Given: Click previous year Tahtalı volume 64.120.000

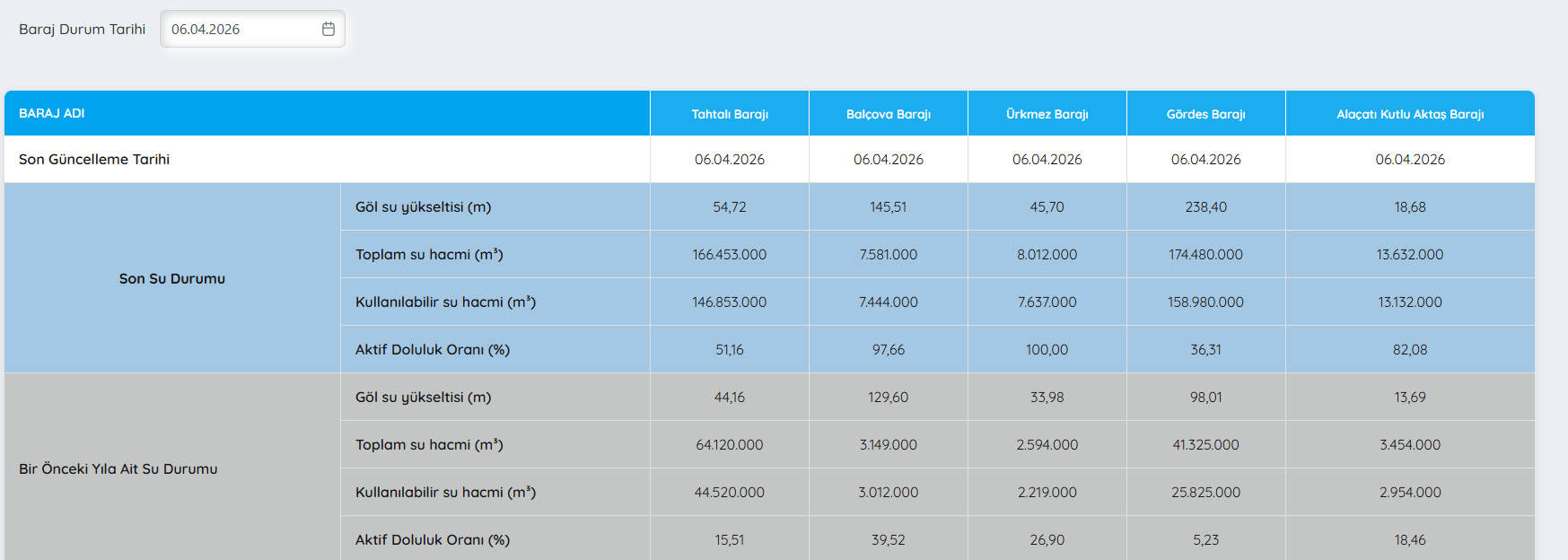Looking at the screenshot, I should point(729,445).
